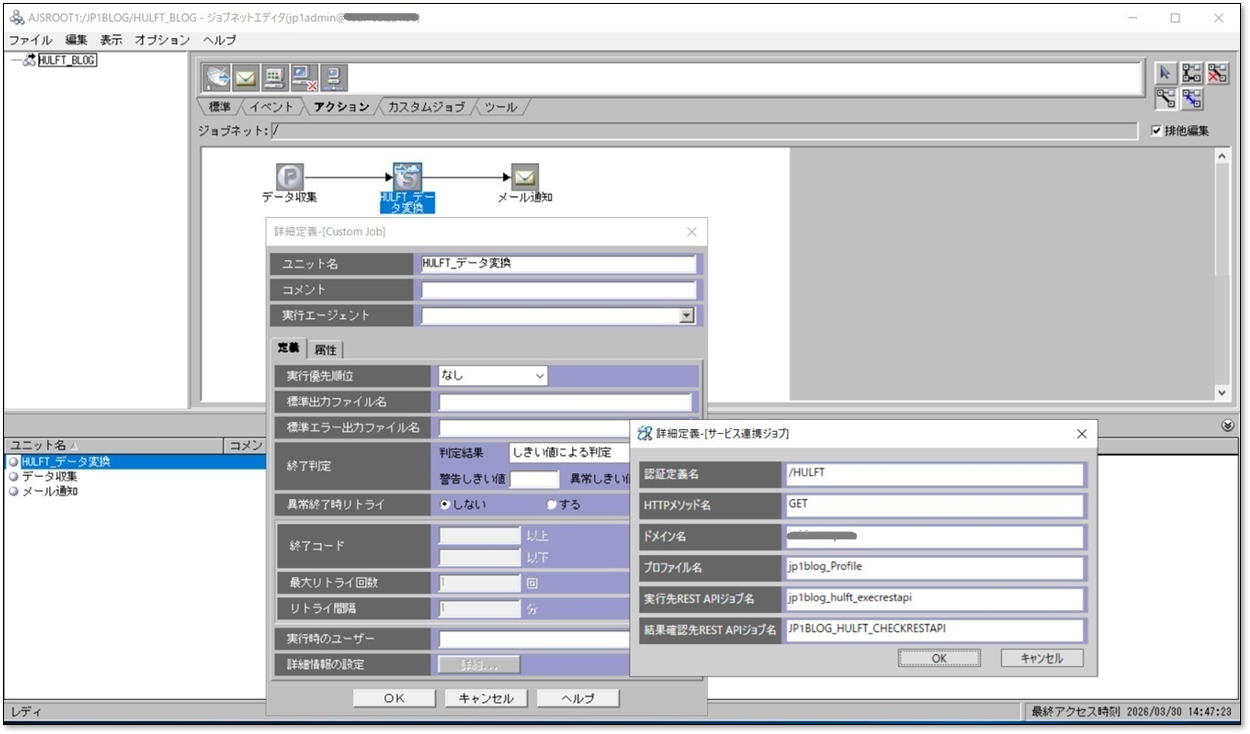
Task: Select the monitor with red X action icon
Action: click(x=304, y=77)
